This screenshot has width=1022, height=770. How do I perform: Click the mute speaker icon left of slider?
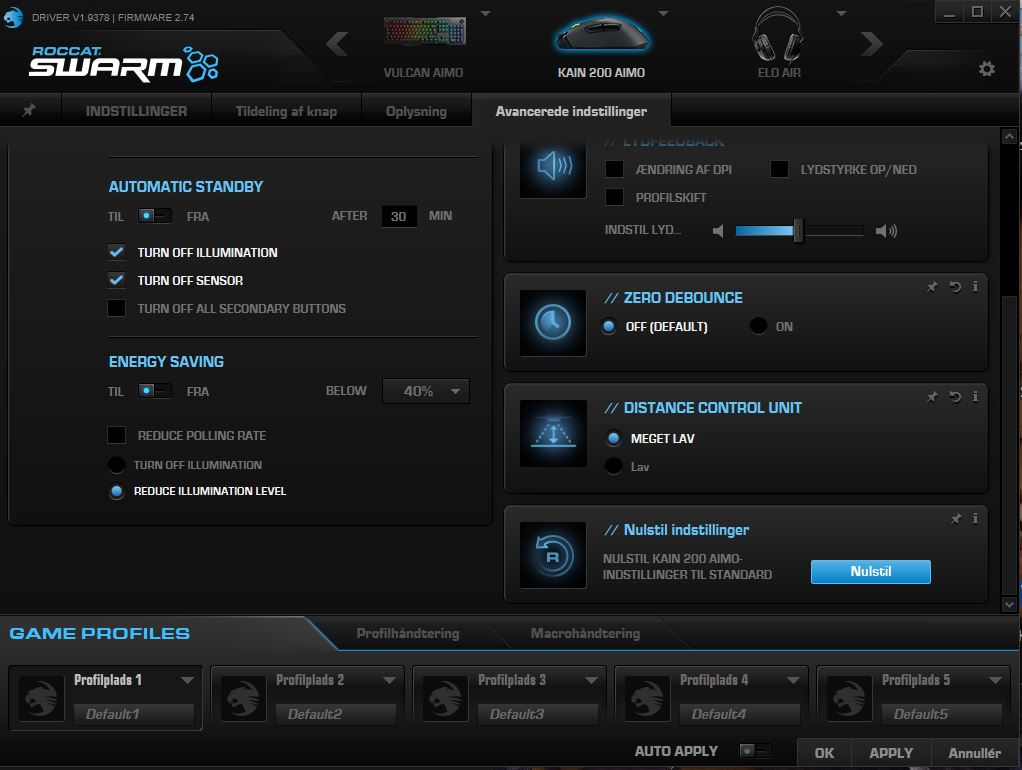tap(718, 231)
